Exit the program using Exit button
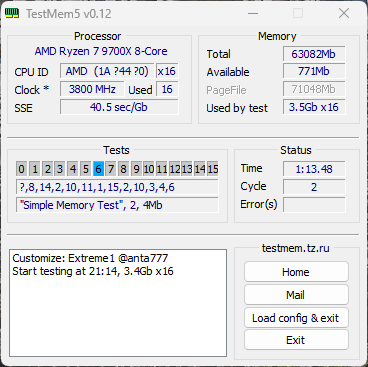 (x=296, y=340)
